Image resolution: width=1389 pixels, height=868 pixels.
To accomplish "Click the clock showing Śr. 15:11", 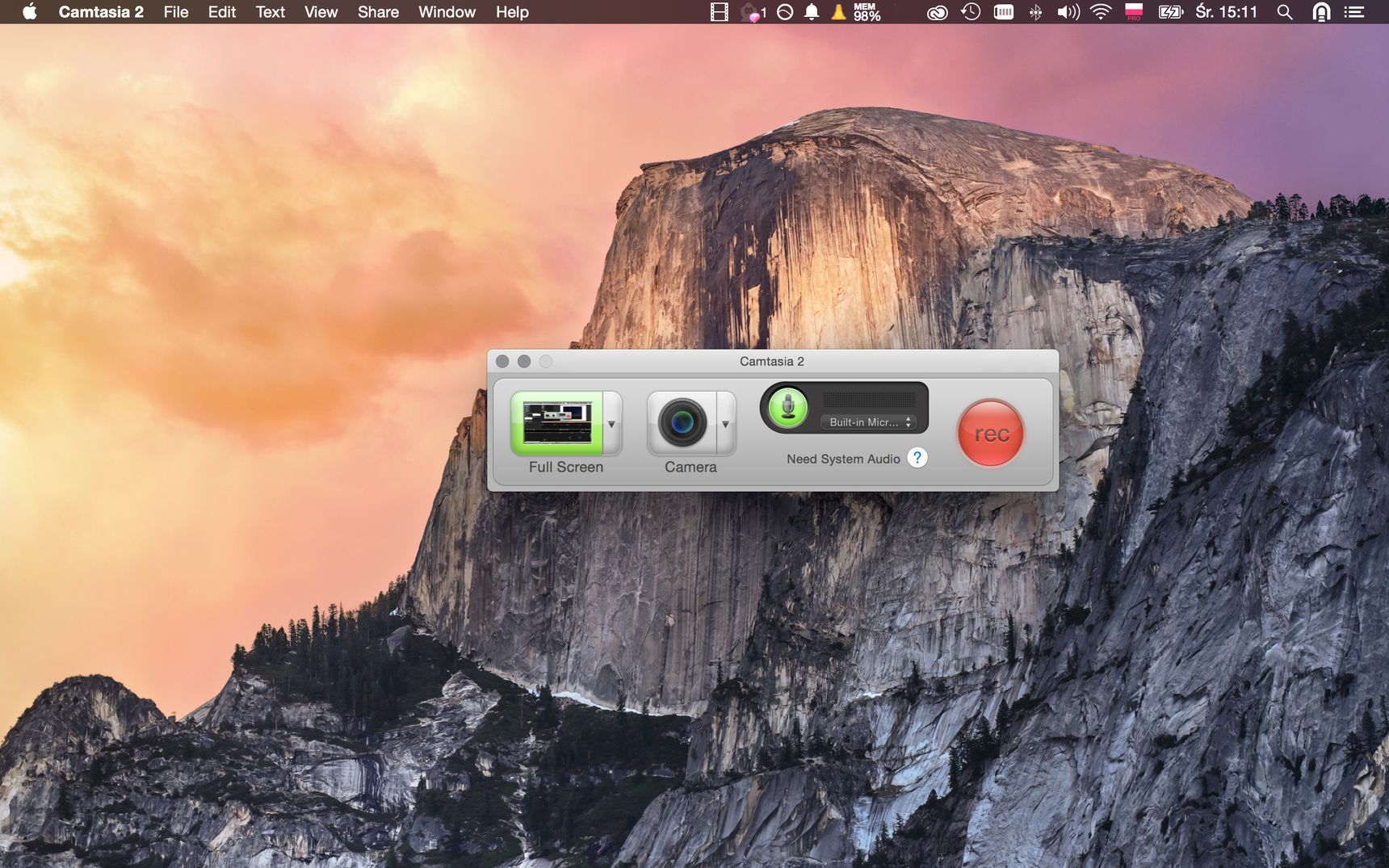I will click(x=1227, y=12).
